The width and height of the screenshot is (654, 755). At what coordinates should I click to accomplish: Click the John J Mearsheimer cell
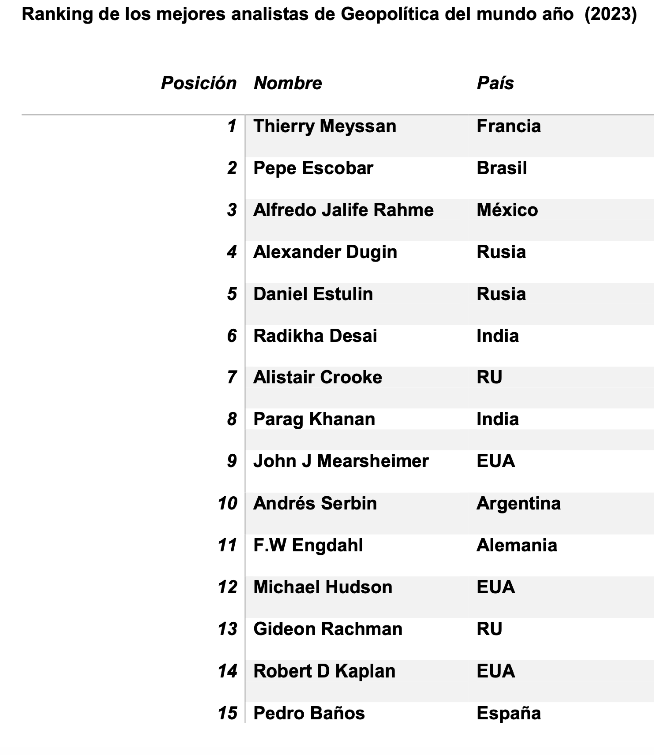(340, 461)
